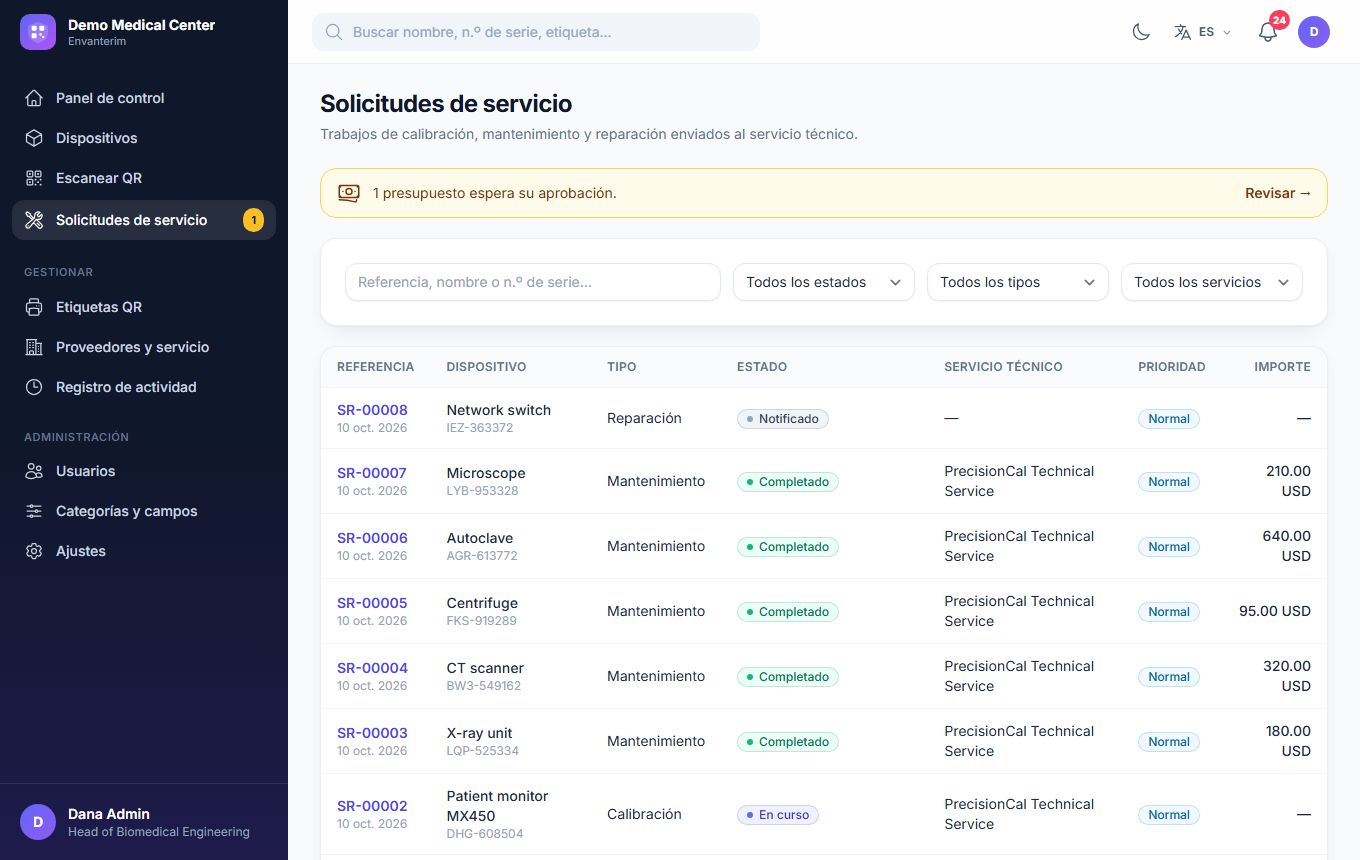
Task: Toggle dark mode moon icon
Action: (x=1141, y=32)
